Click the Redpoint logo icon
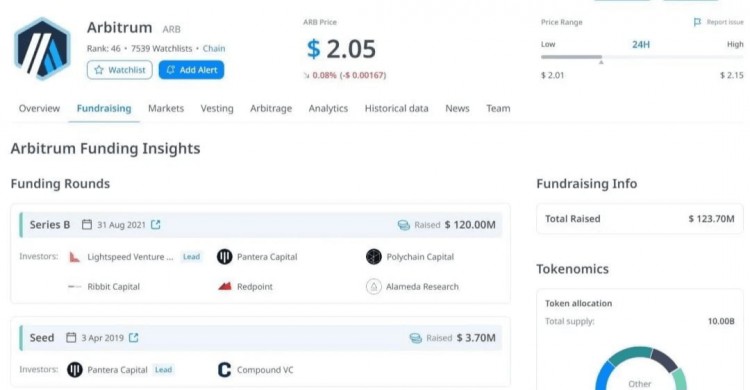Image resolution: width=750 pixels, height=390 pixels. (224, 287)
